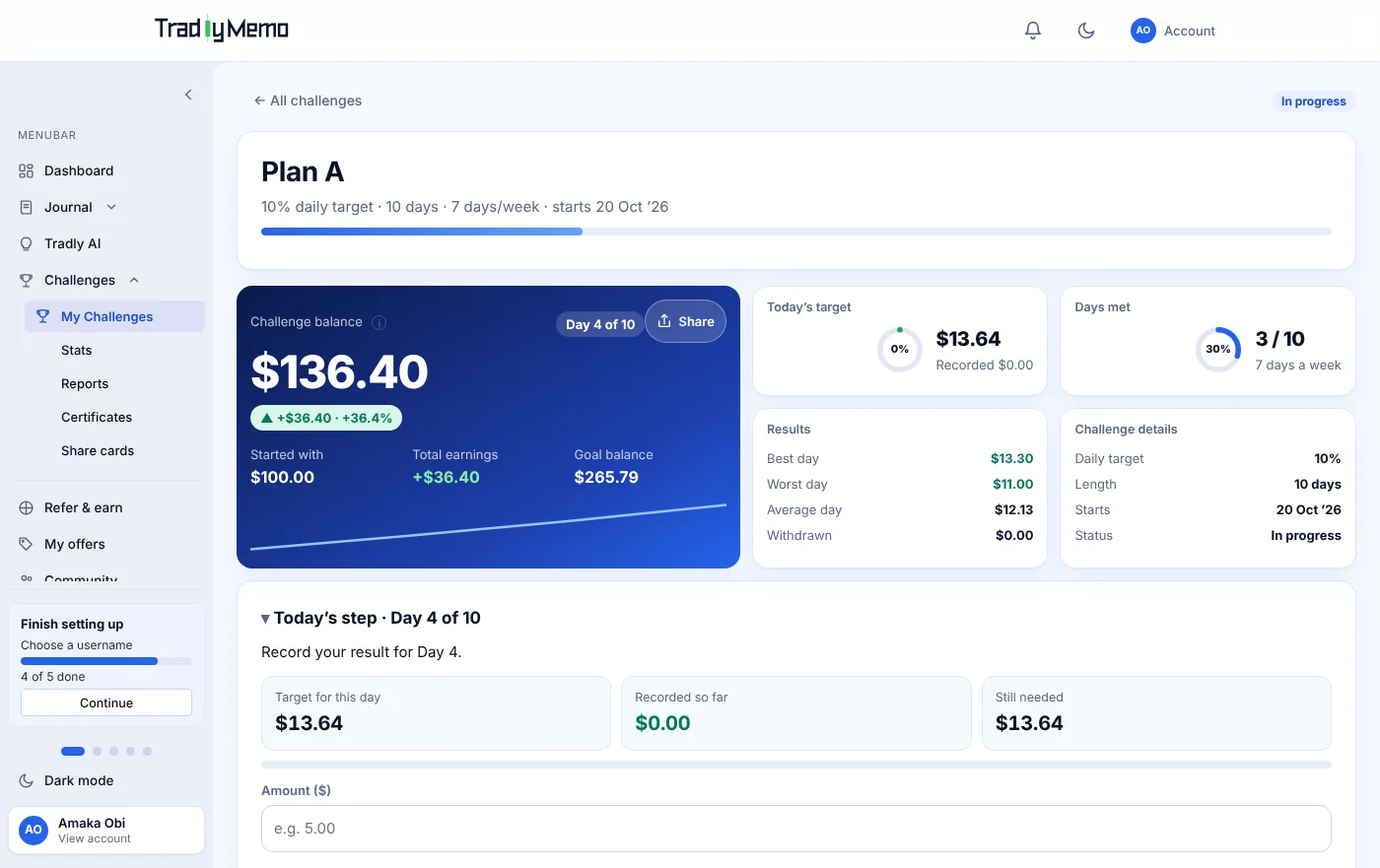1380x868 pixels.
Task: Click the Challenge balance info icon
Action: pos(379,322)
